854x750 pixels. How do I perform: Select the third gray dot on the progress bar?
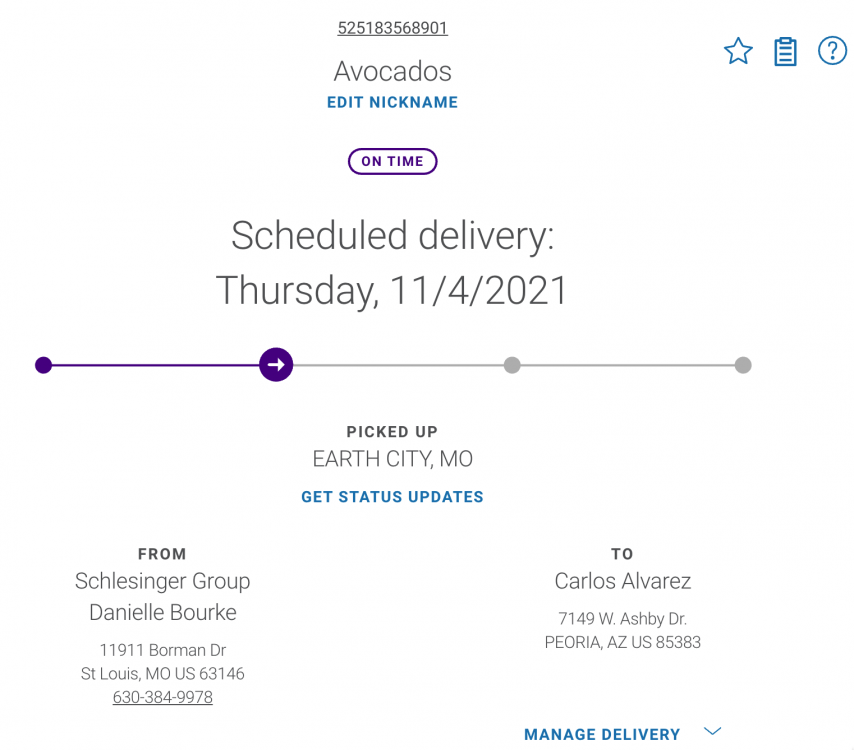[512, 365]
